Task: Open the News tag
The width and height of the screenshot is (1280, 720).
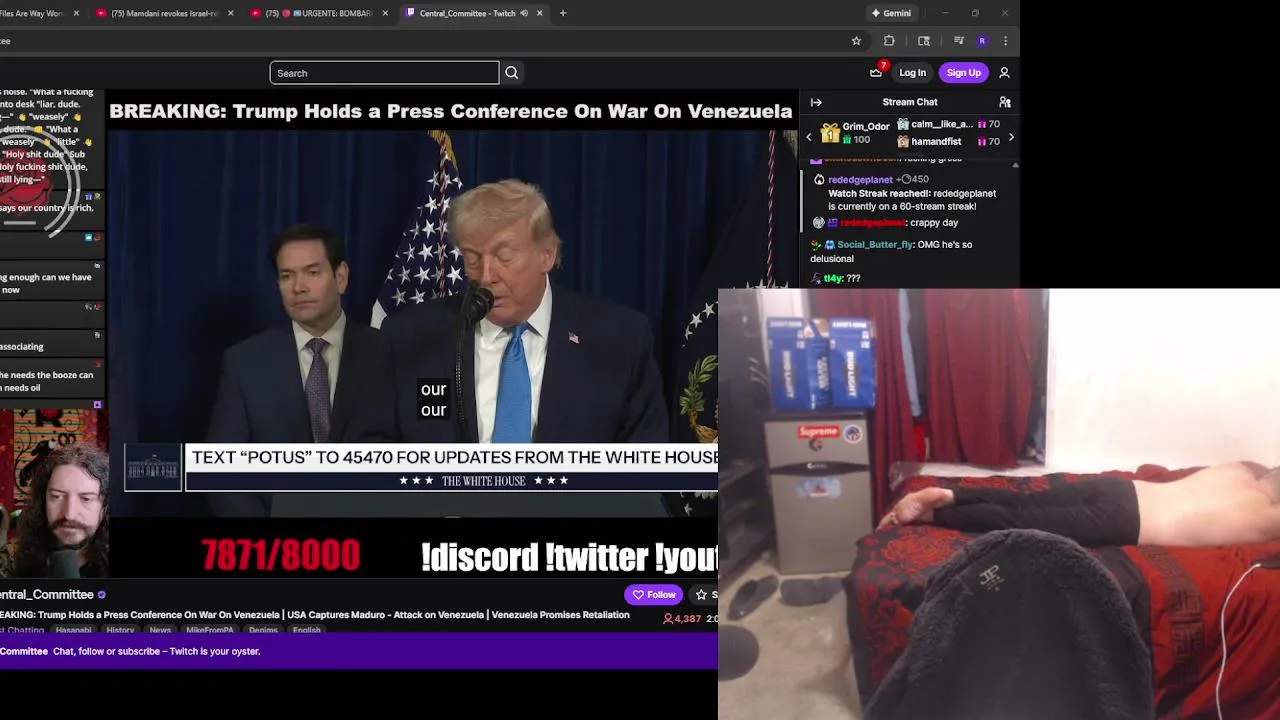Action: point(160,630)
